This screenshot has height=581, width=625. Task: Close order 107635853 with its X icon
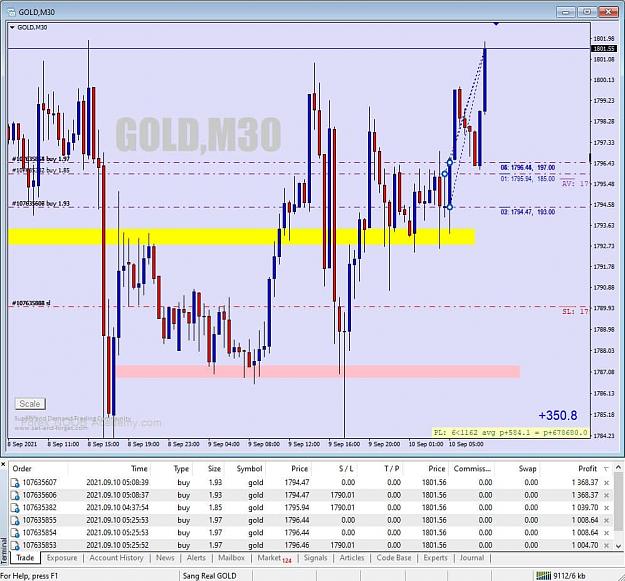pos(607,545)
